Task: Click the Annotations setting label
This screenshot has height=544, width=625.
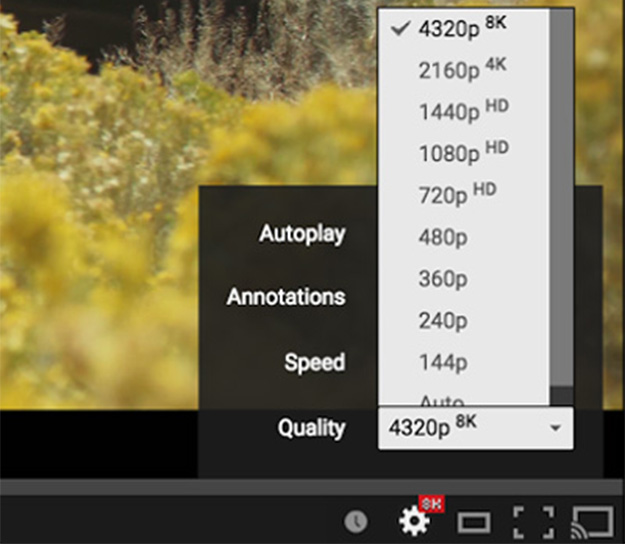Action: click(x=286, y=297)
